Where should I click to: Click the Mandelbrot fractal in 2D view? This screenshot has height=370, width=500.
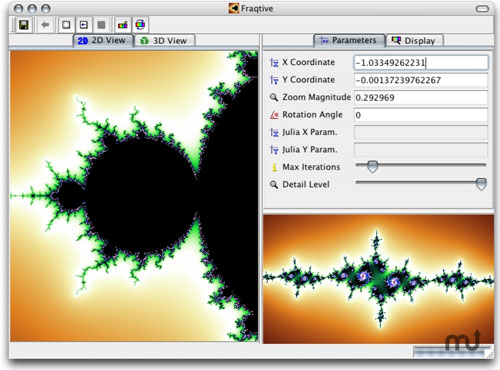[x=134, y=196]
